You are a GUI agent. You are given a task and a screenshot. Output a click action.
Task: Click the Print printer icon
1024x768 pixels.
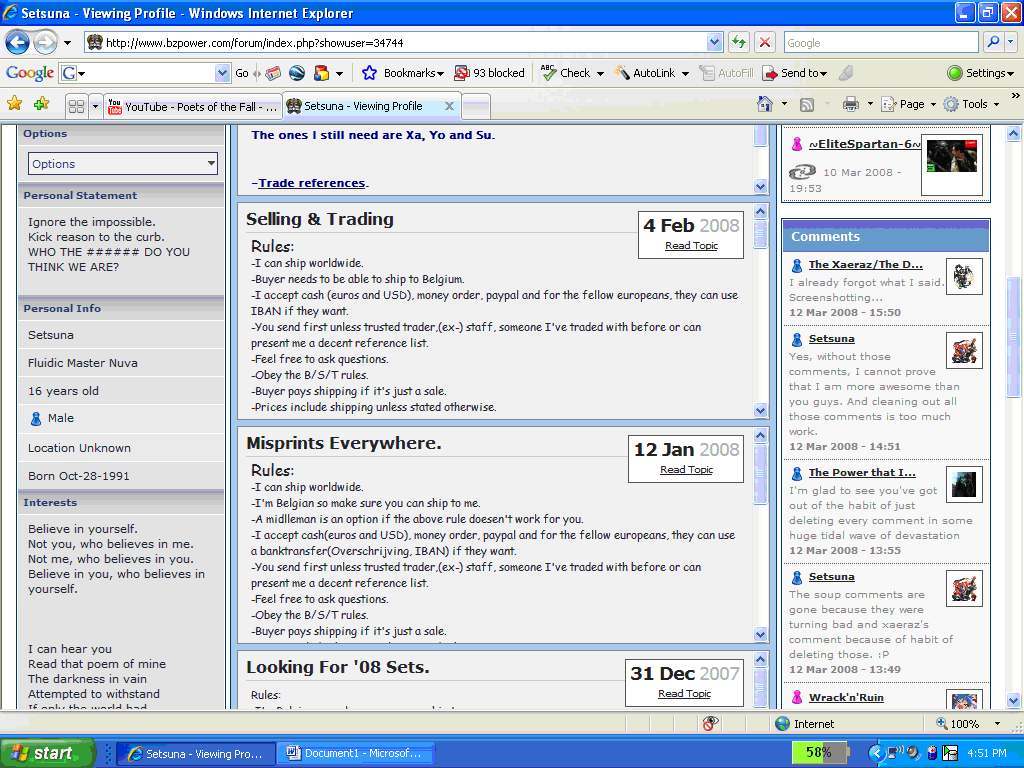pos(850,104)
